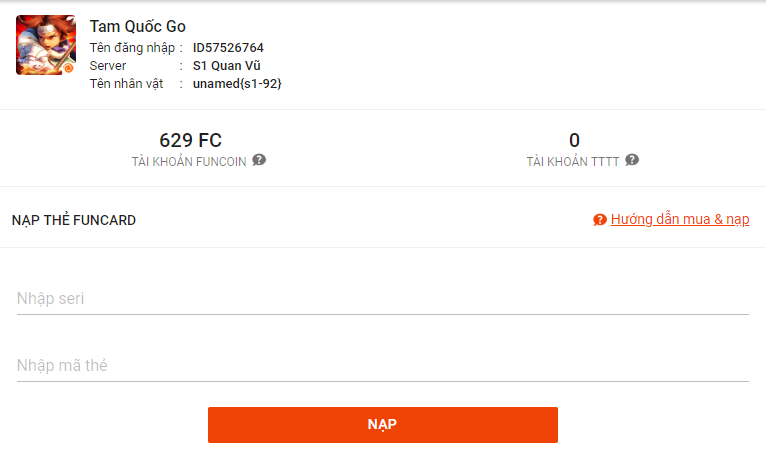Click the TTTT account balance 0

(574, 141)
